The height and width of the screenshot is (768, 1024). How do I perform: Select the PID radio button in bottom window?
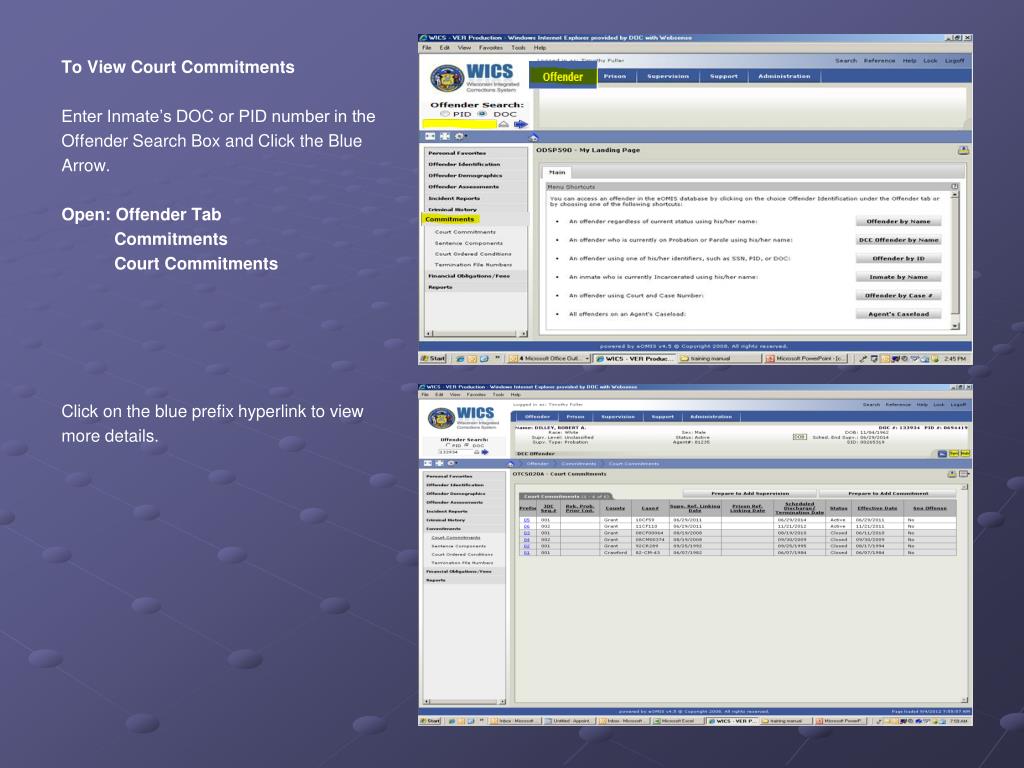(448, 445)
